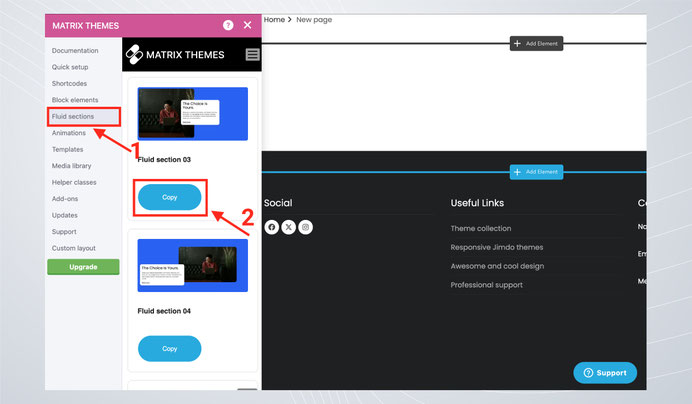Open Quick setup in the sidebar
Screen dimensions: 692x404
[x=70, y=67]
